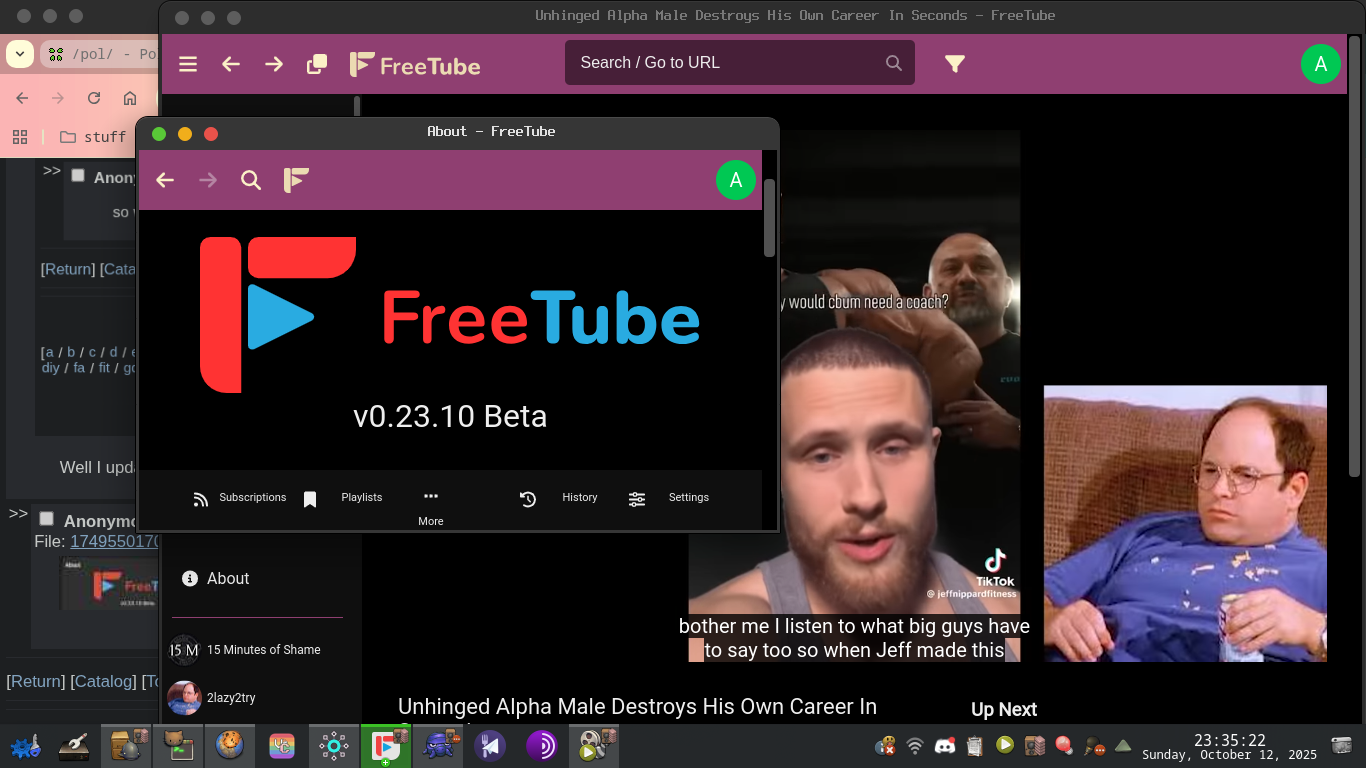This screenshot has width=1366, height=768.
Task: Open the disk utility with wrench in taskbar
Action: 76,746
